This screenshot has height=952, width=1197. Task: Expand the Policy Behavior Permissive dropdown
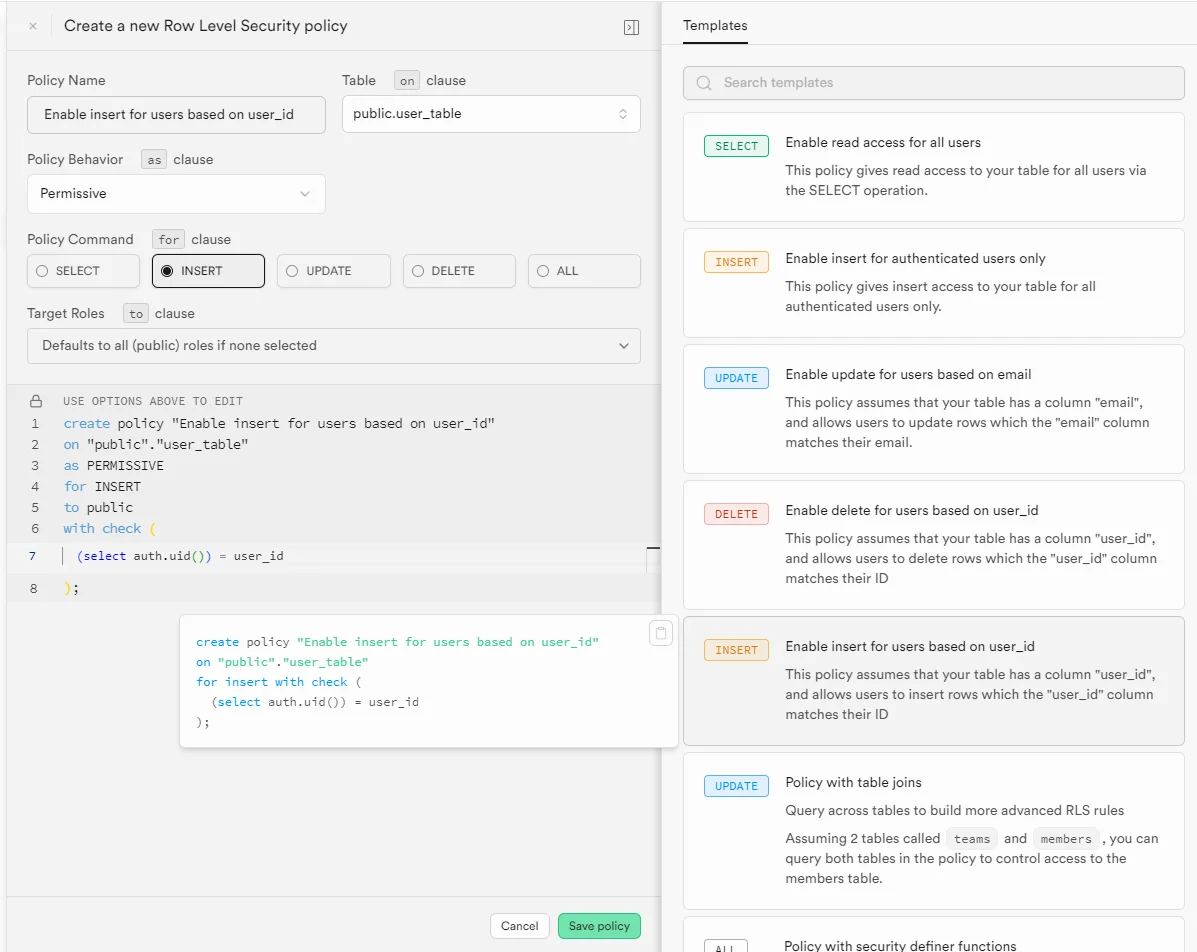tap(176, 194)
